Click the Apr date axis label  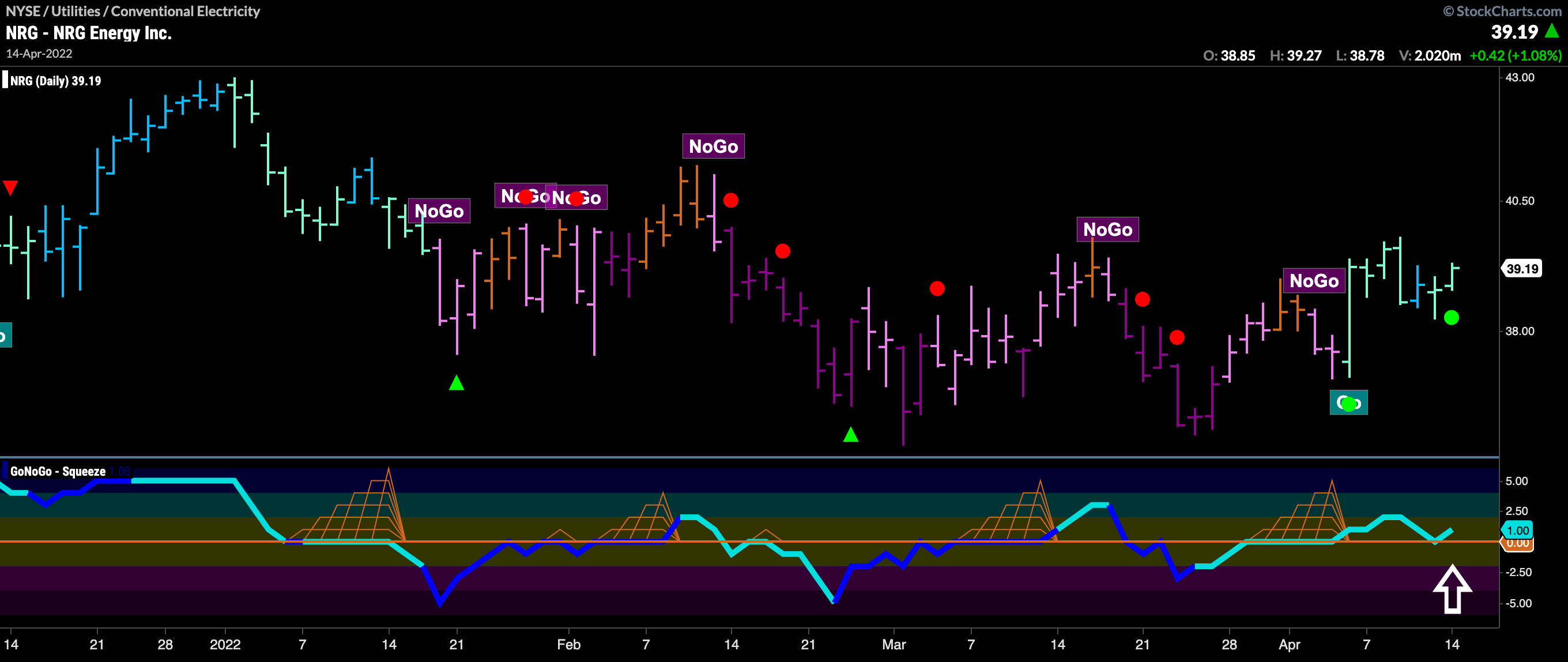[1289, 644]
